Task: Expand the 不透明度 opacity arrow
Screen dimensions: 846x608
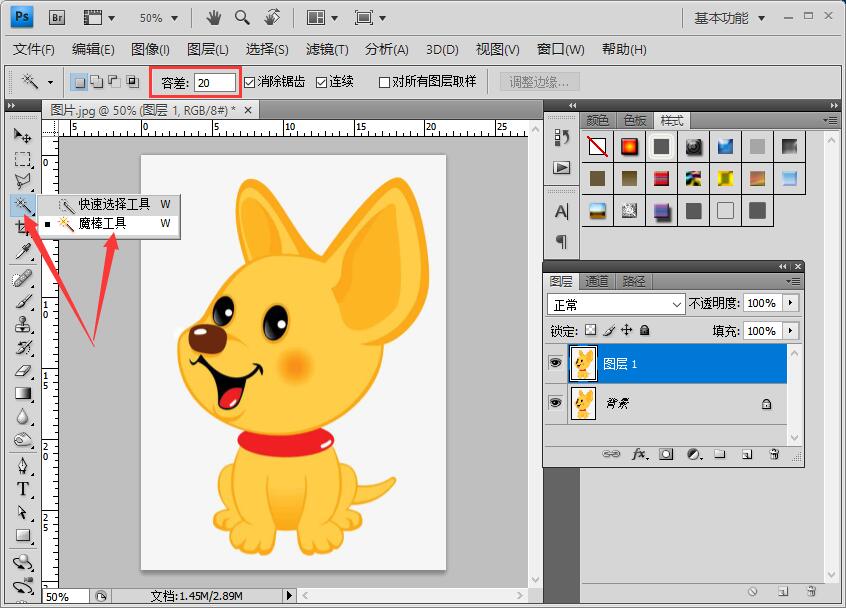Action: pos(790,303)
